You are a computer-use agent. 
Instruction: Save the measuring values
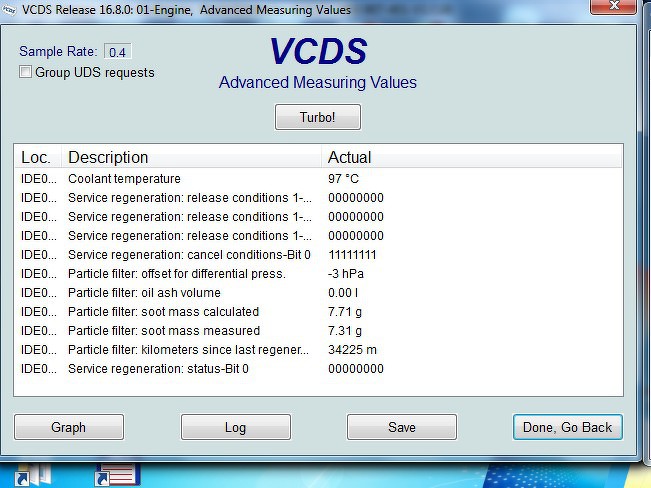pos(401,427)
